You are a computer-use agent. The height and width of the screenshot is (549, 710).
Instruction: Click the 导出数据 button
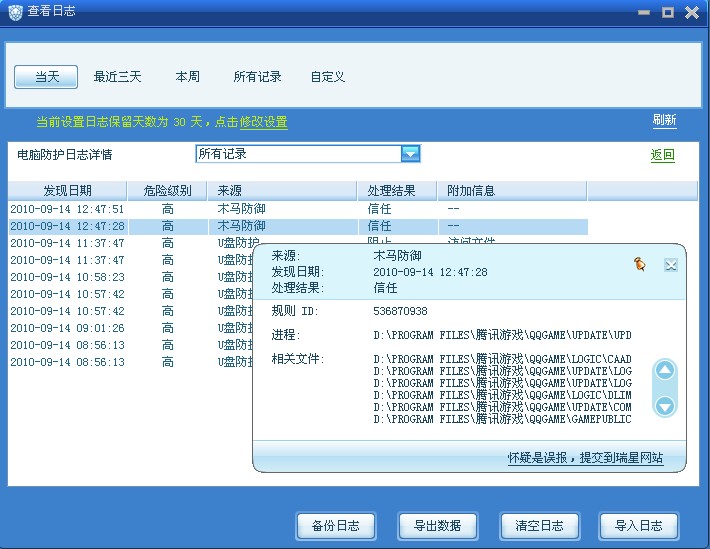437,525
